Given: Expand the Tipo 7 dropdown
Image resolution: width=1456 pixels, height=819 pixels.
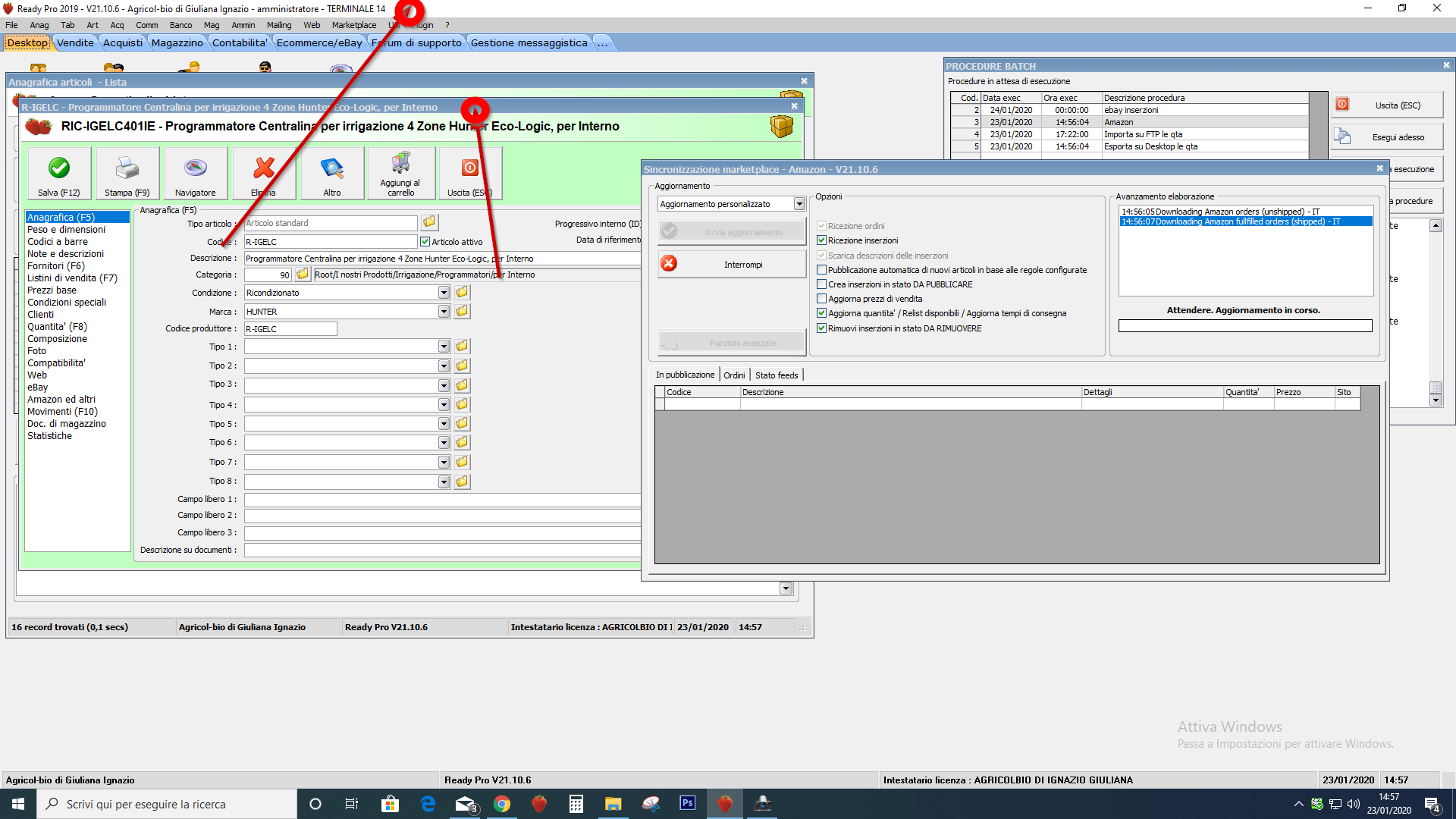Looking at the screenshot, I should click(444, 463).
